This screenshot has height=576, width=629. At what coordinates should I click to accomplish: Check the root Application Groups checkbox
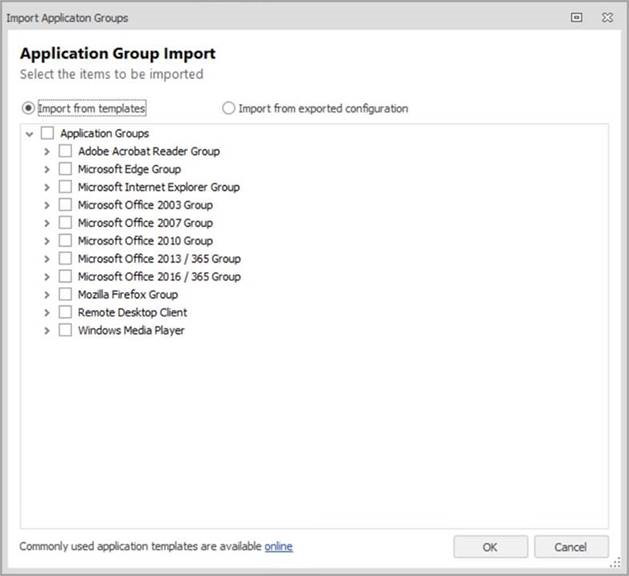coord(47,133)
